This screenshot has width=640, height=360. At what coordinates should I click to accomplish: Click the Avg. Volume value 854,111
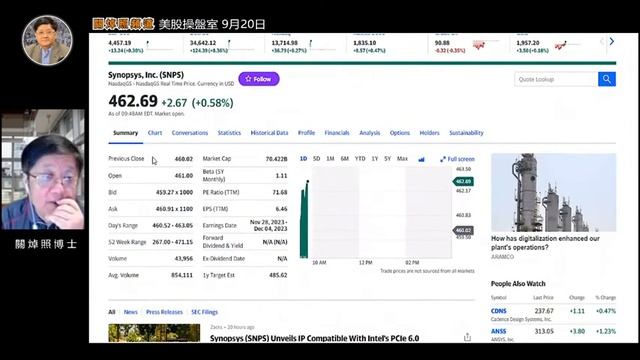pos(182,275)
